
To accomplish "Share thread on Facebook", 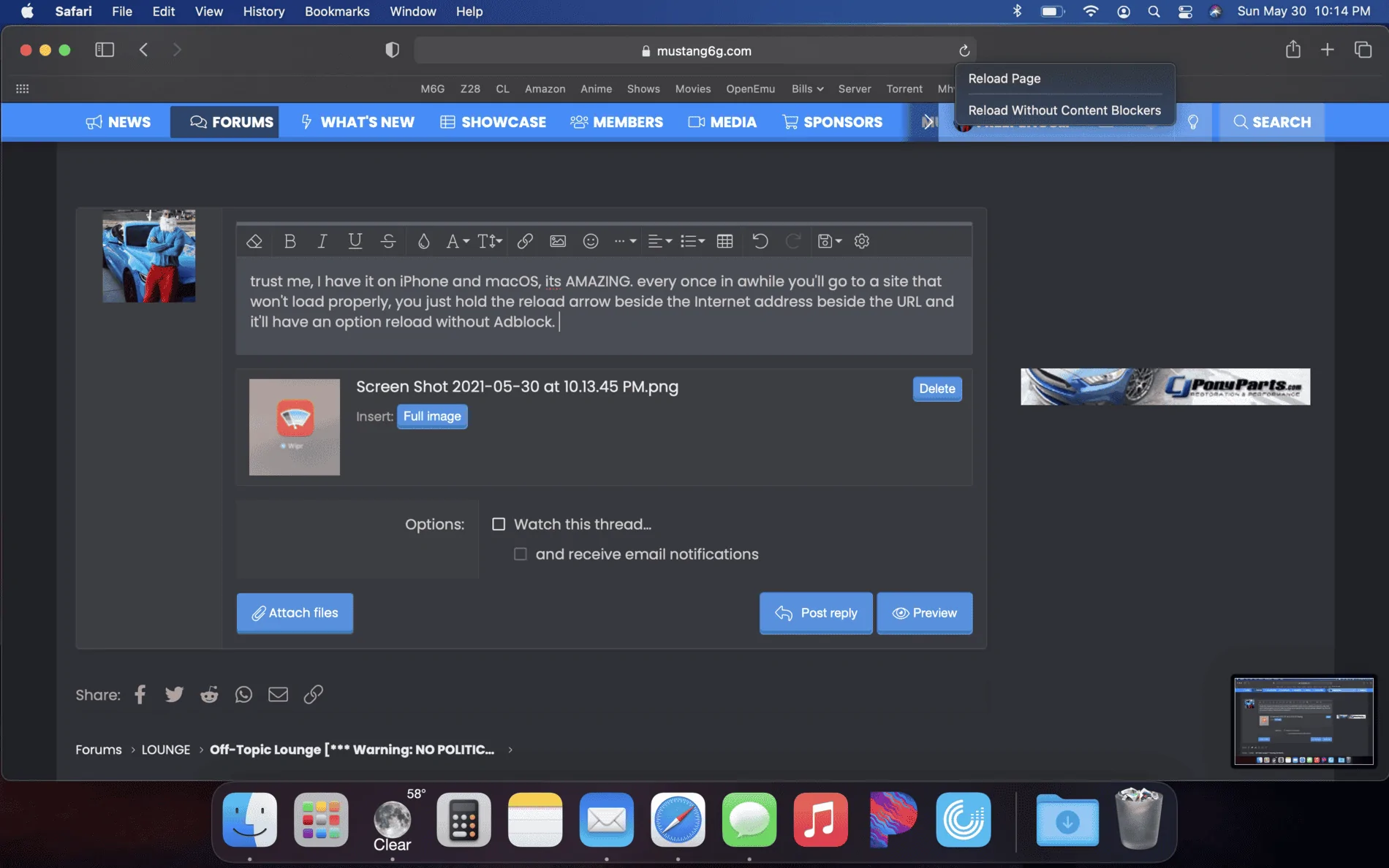I will (x=140, y=694).
